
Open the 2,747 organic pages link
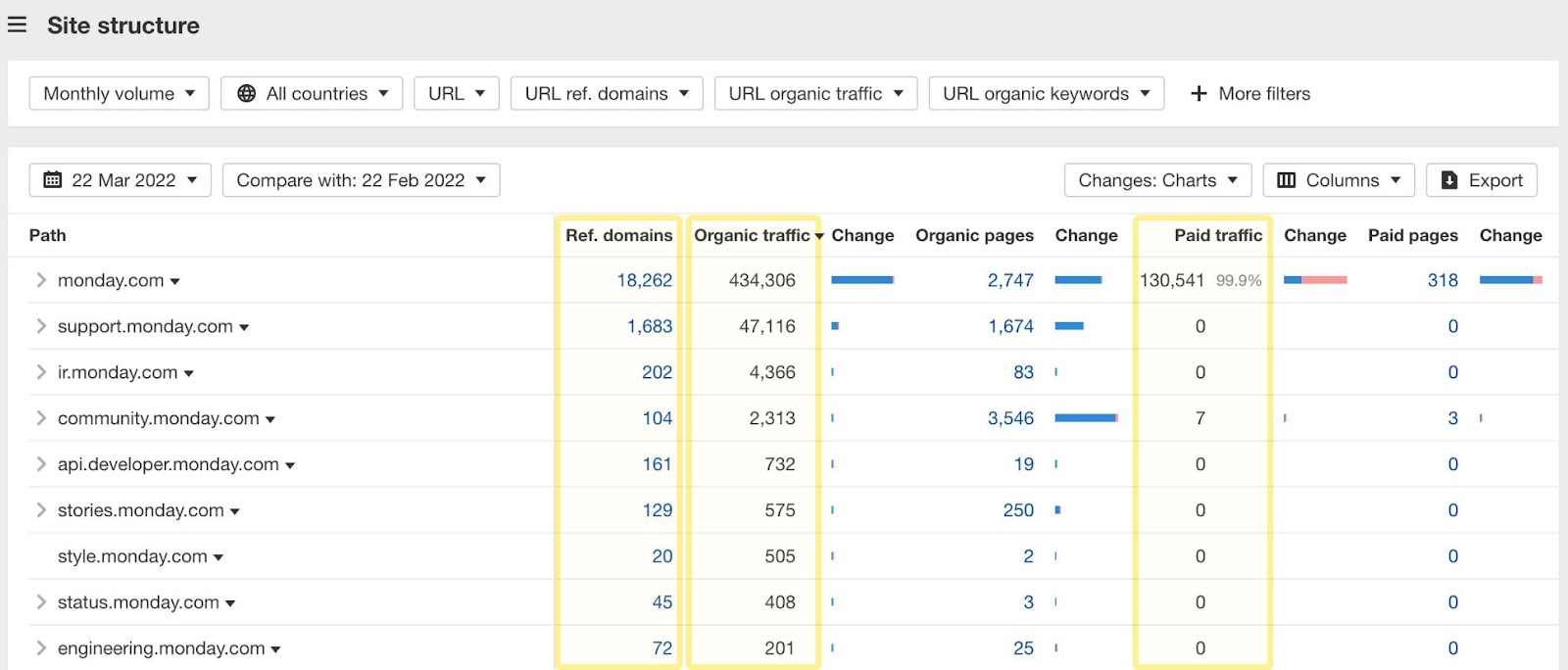click(1010, 280)
